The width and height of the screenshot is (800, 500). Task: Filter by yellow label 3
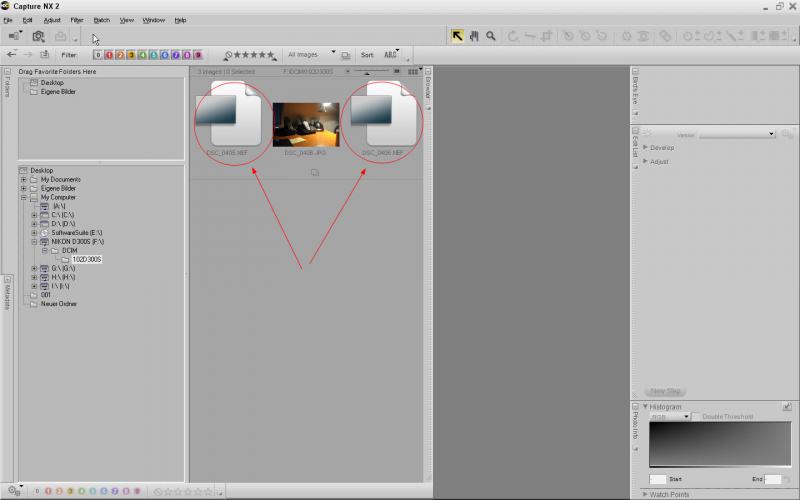coord(131,55)
